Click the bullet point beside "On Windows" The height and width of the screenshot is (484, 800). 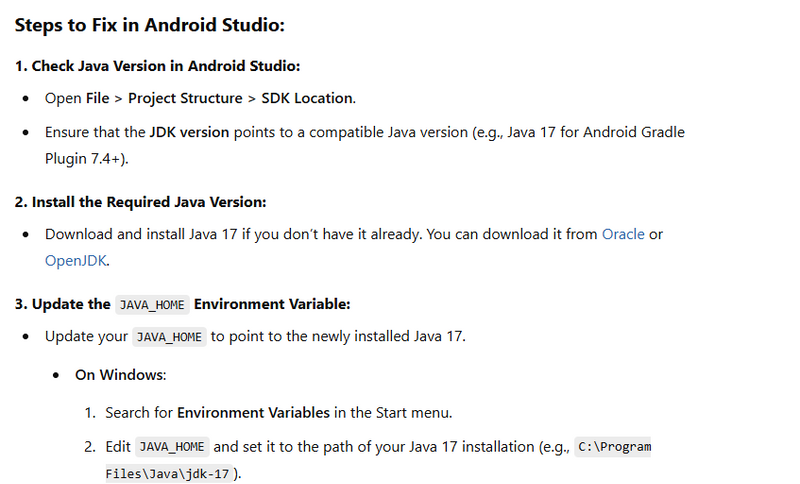(x=56, y=376)
